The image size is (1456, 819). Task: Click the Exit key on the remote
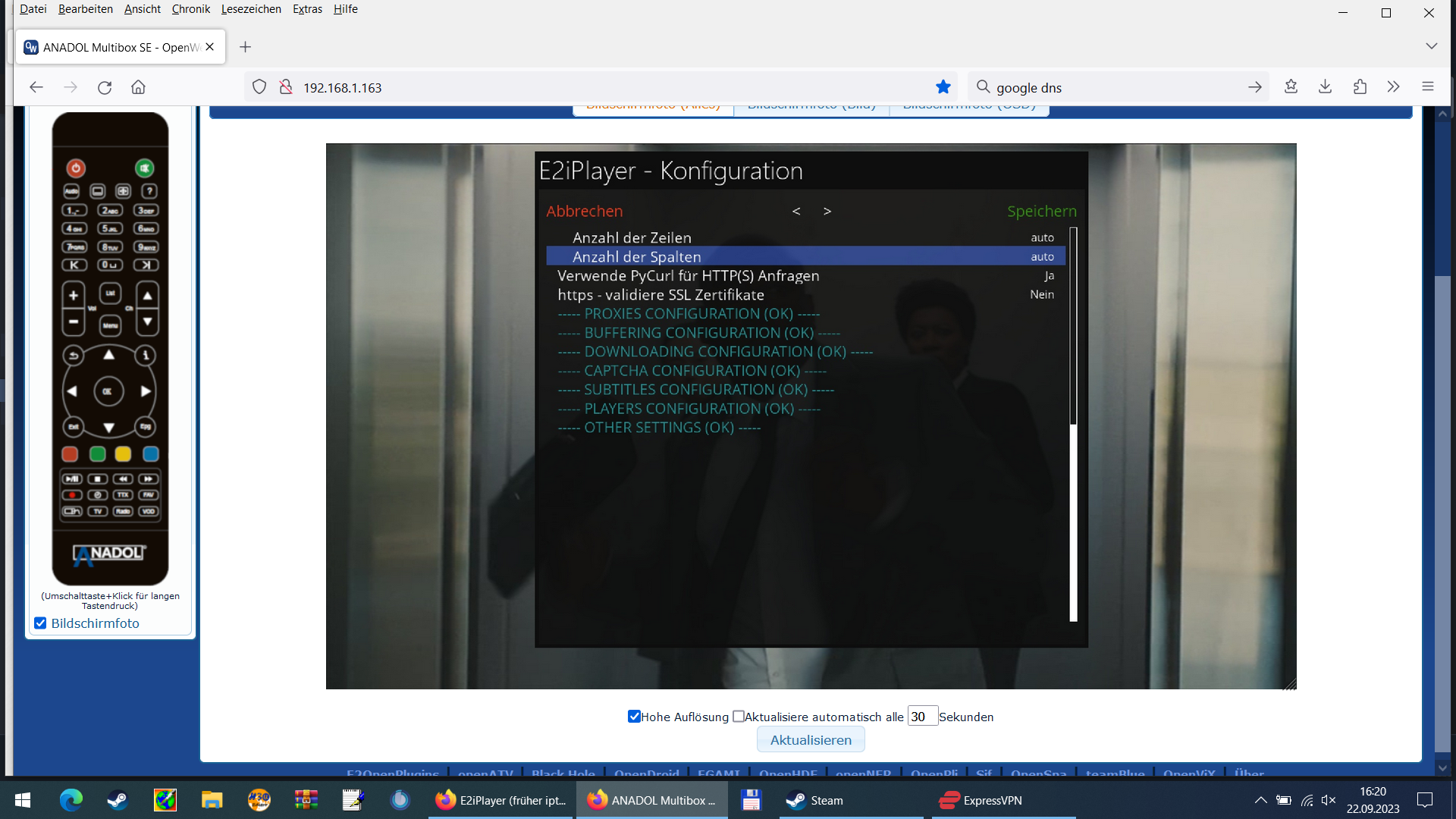coord(74,427)
